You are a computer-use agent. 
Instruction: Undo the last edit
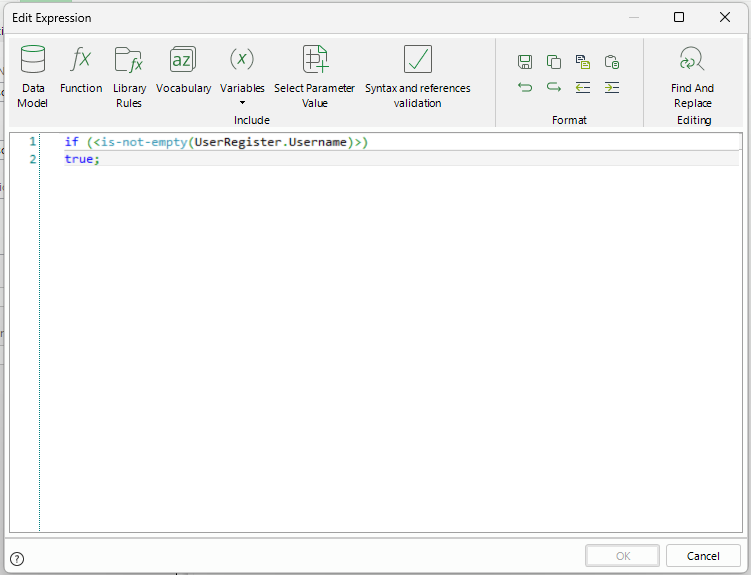click(525, 87)
